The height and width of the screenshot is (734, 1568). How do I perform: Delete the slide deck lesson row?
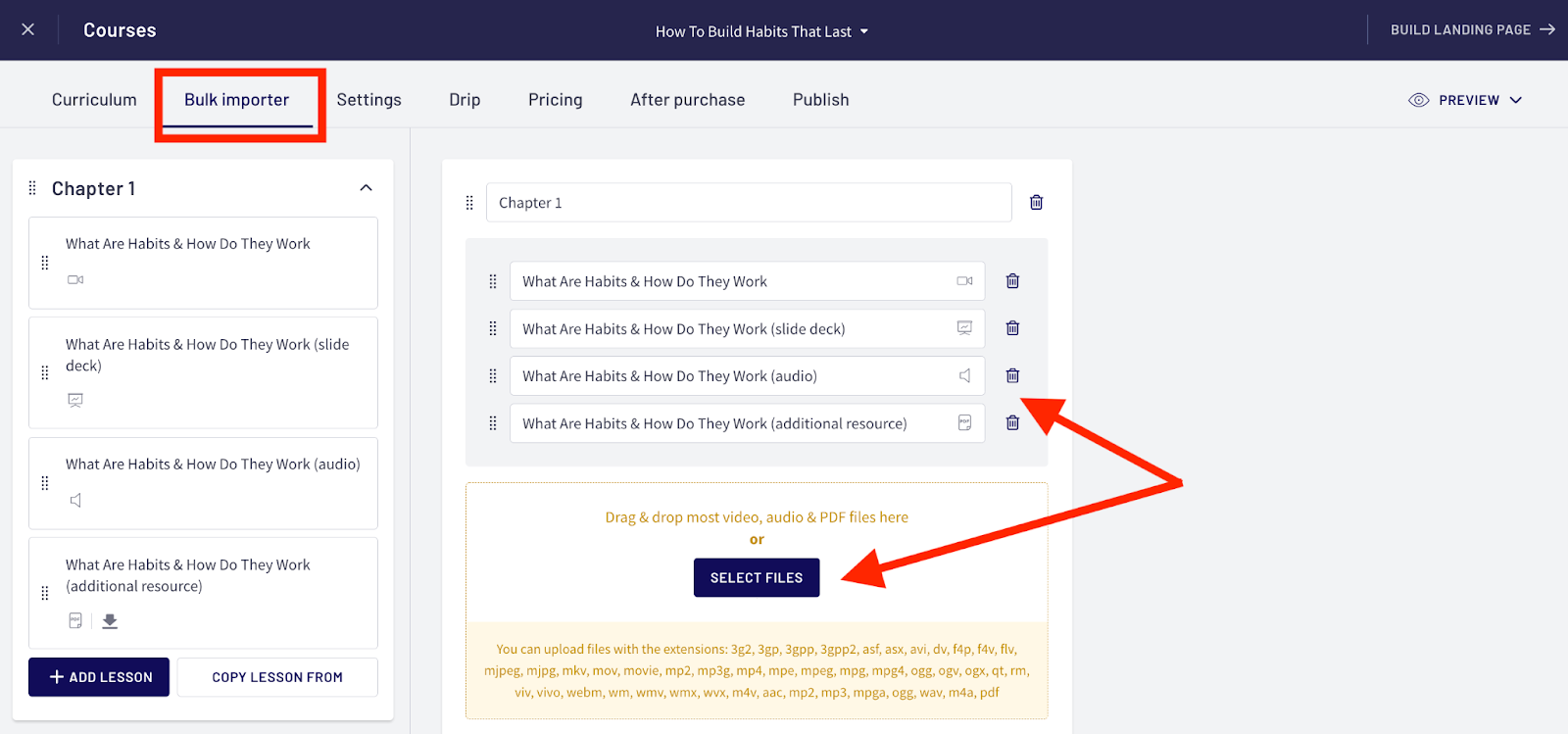point(1012,328)
